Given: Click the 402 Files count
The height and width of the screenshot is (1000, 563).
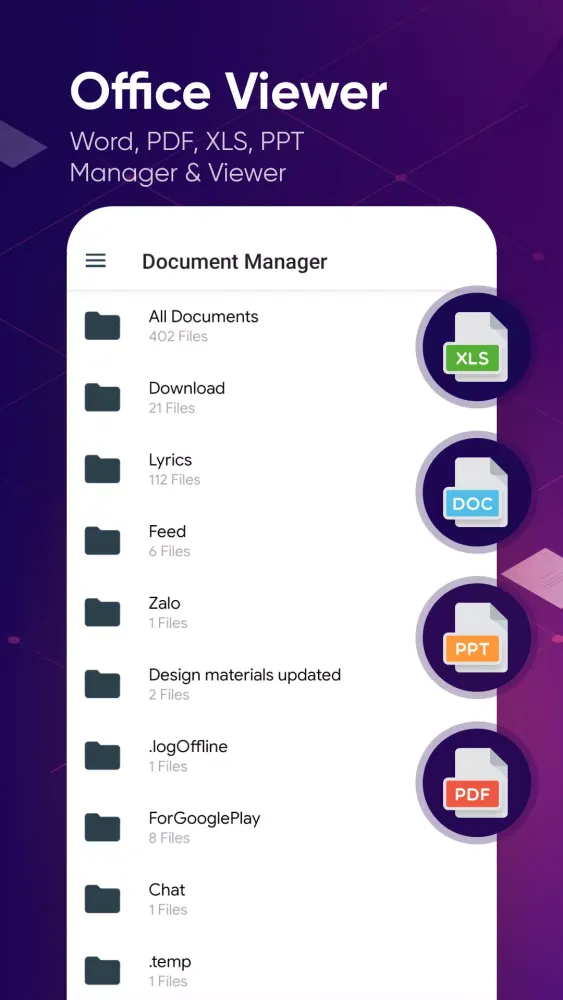Looking at the screenshot, I should point(178,336).
